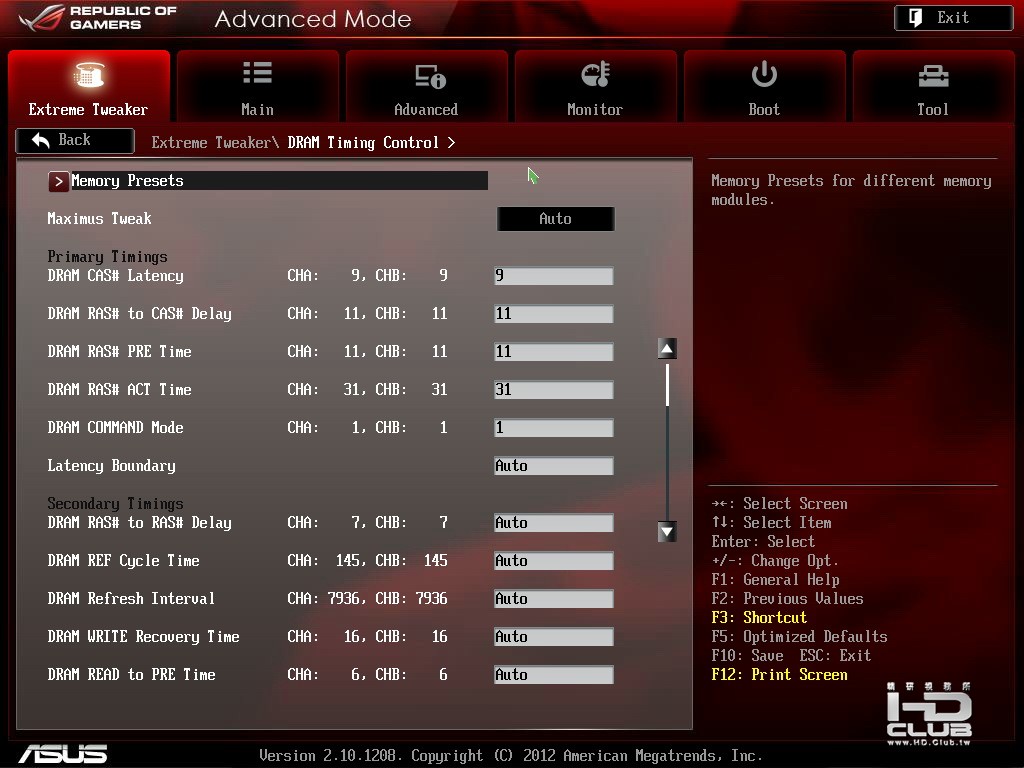The width and height of the screenshot is (1024, 768).
Task: Open the Tool tab
Action: [933, 86]
